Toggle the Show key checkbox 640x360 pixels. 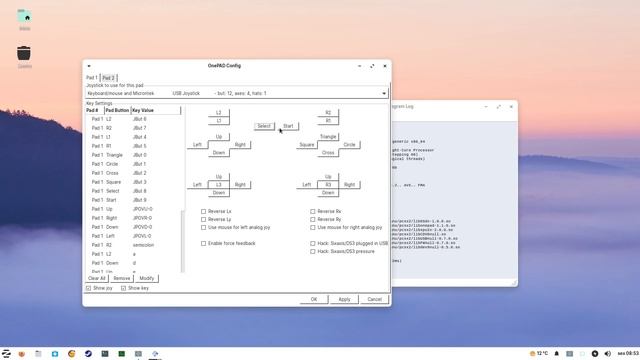[x=123, y=288]
